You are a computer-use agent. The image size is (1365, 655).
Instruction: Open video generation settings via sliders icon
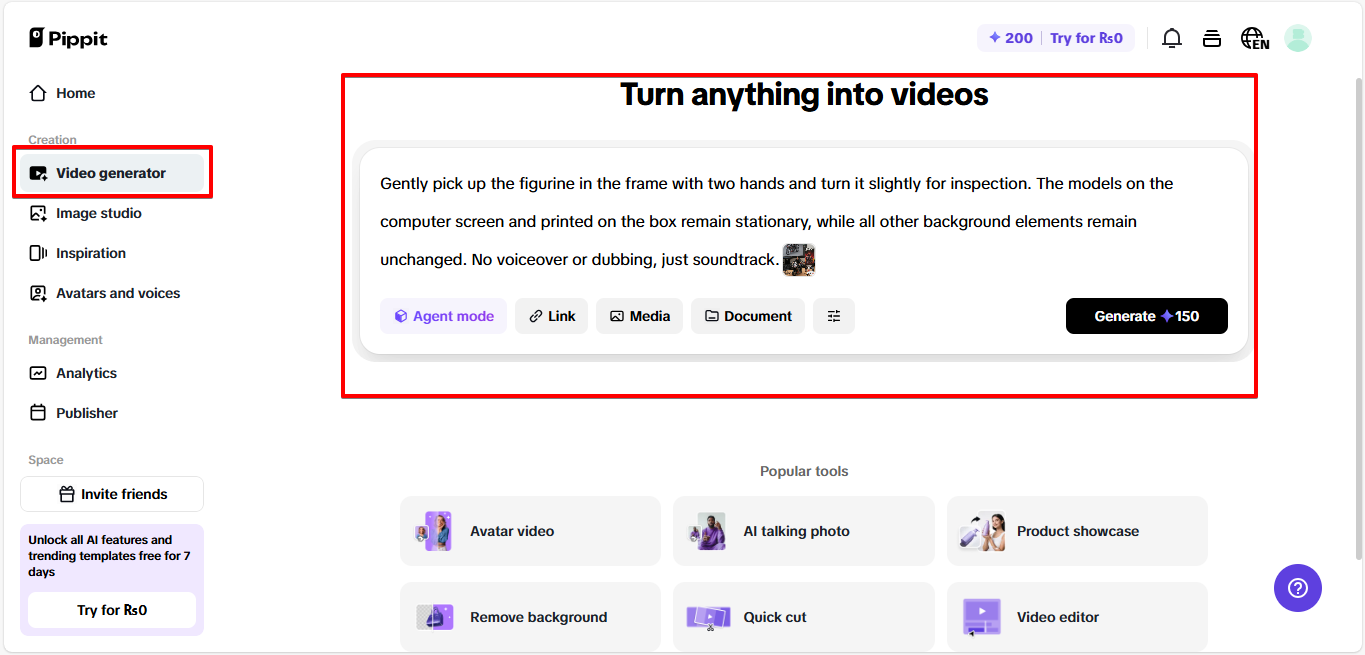coord(833,315)
